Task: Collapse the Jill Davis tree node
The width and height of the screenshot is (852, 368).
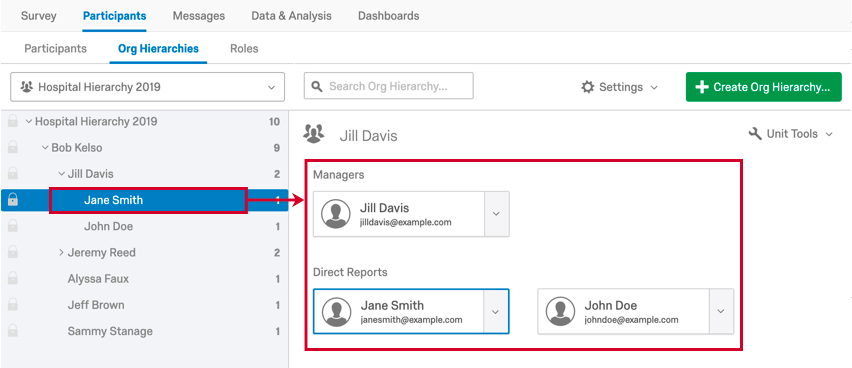Action: coord(61,174)
